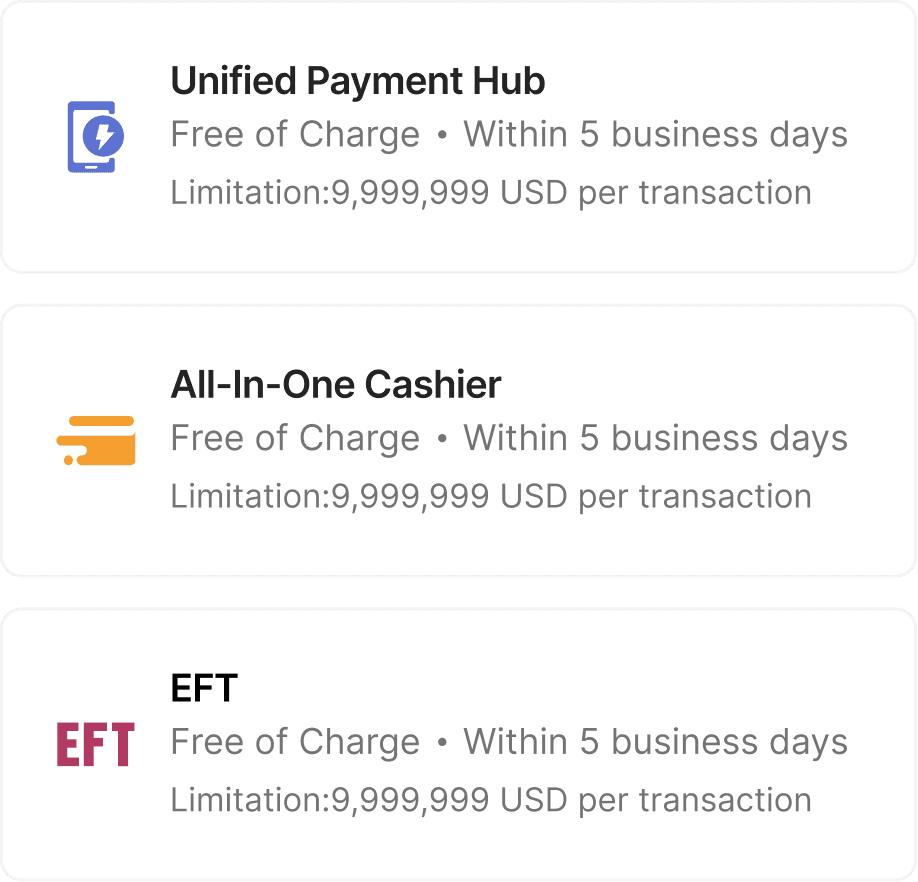918x882 pixels.
Task: Select the Unified Payment Hub title
Action: click(358, 81)
